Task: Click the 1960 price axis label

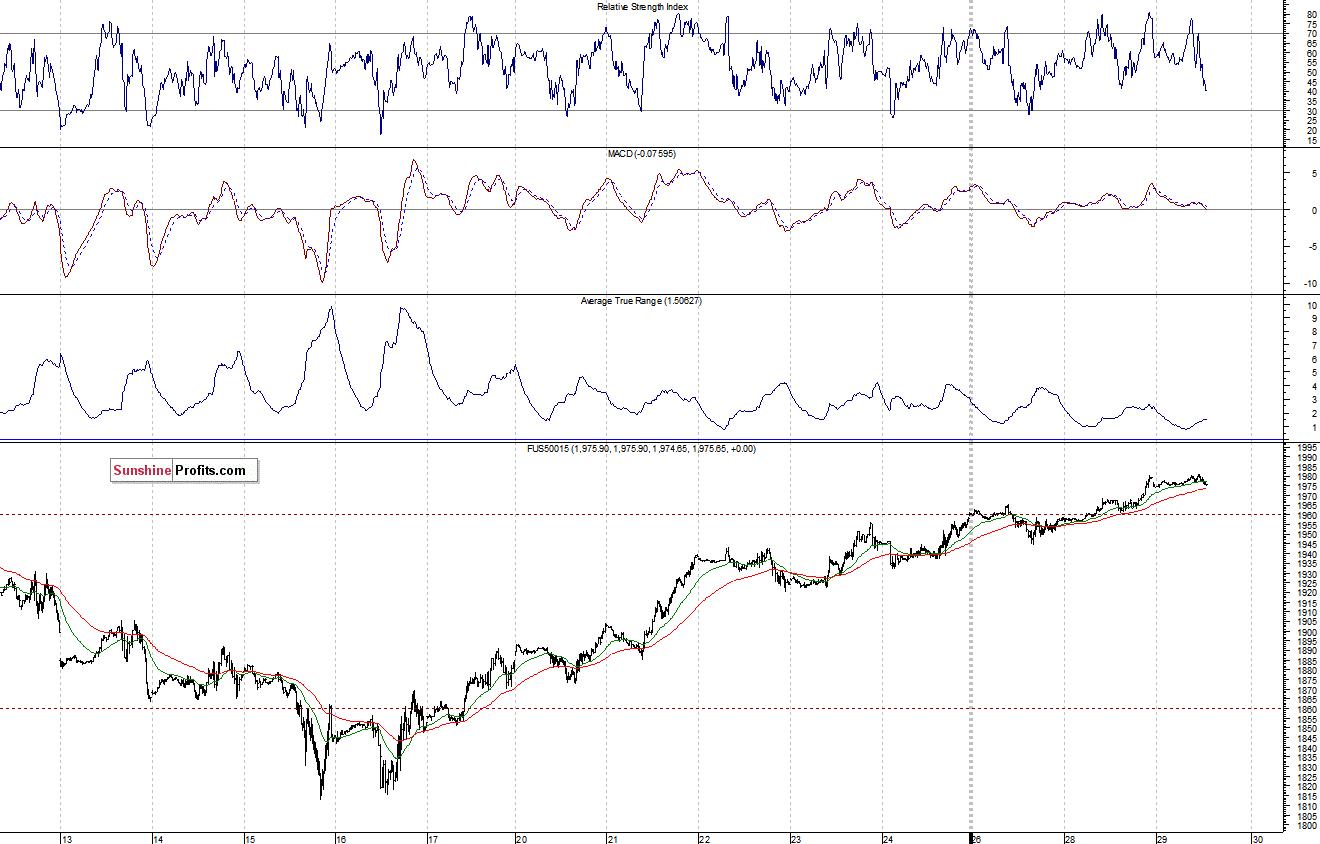Action: (1308, 516)
